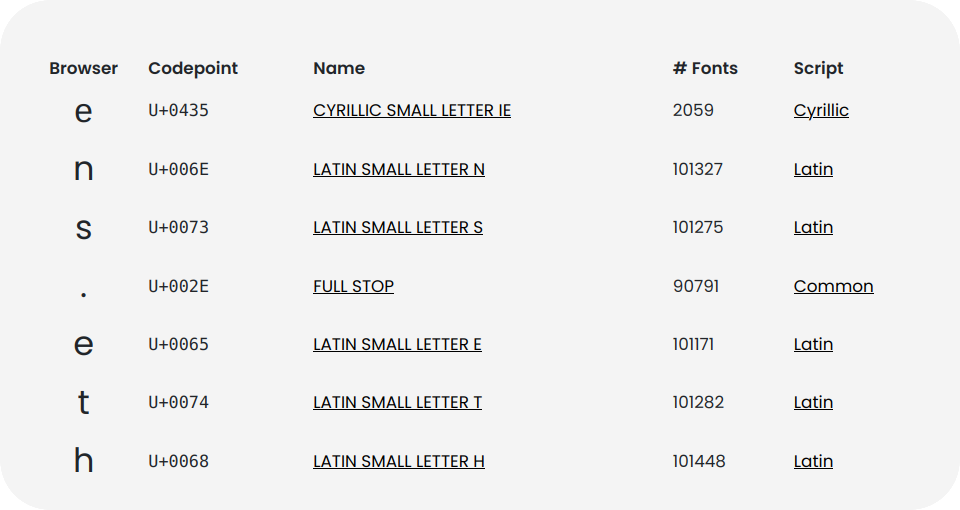
Task: Select the U+002E codepoint text
Action: [x=178, y=286]
